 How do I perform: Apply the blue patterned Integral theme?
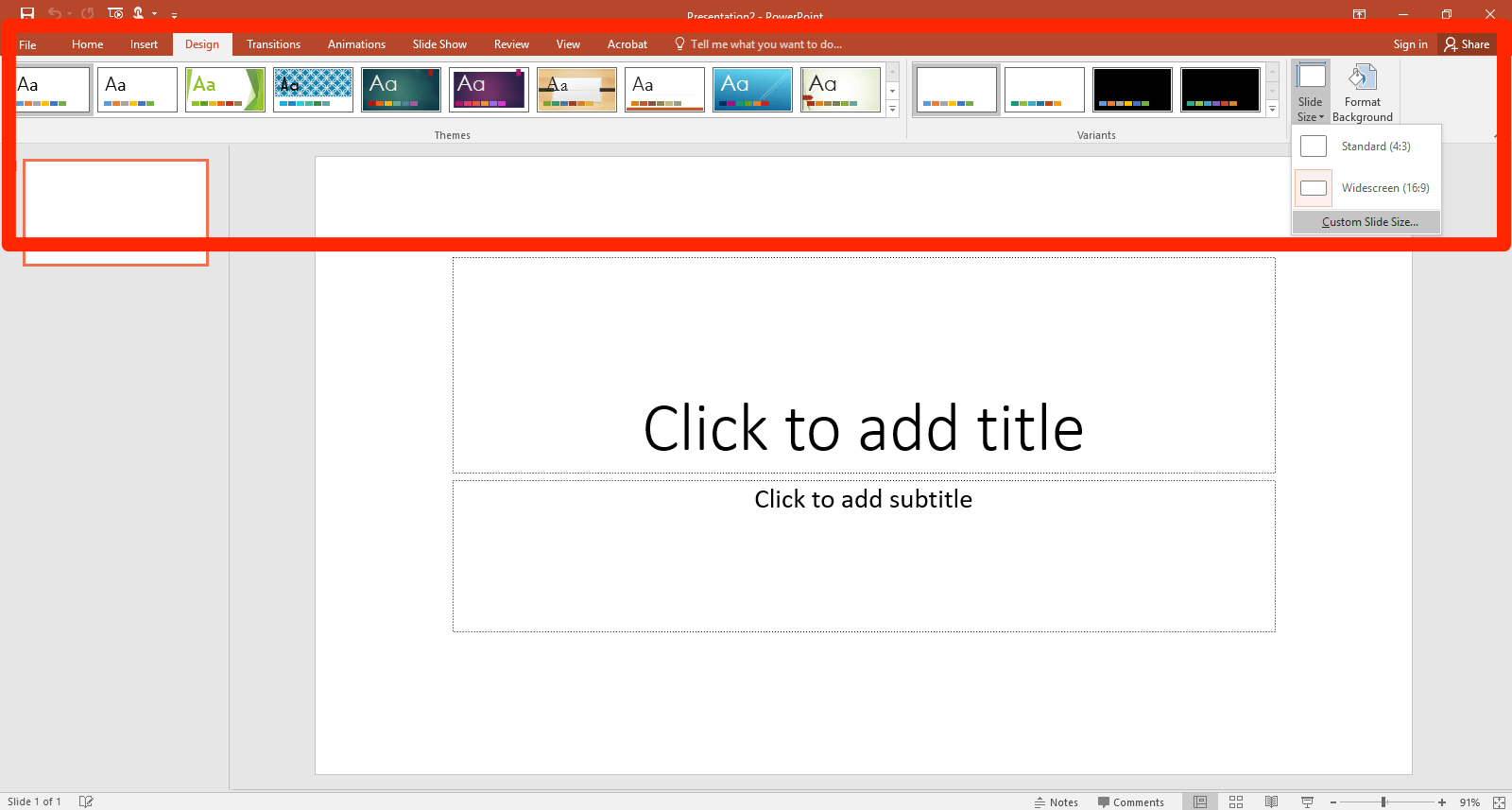[x=313, y=90]
